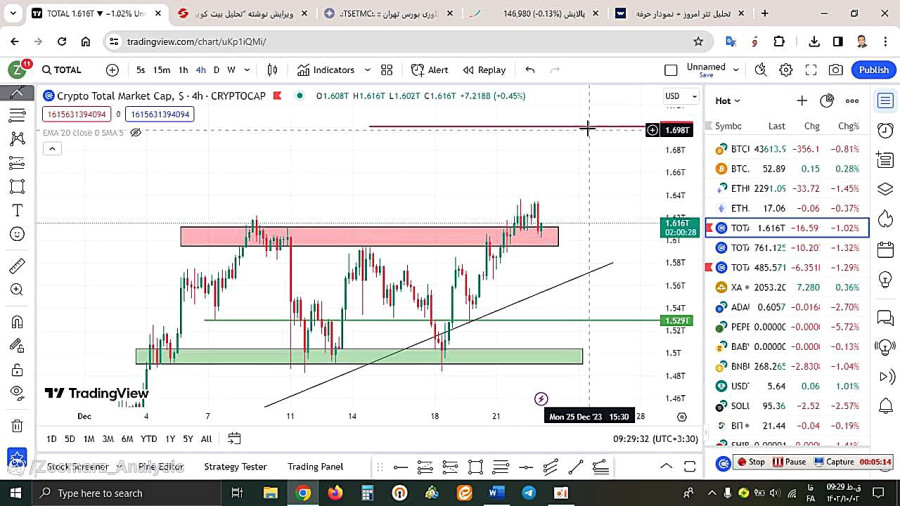Select the 4h timeframe

coord(200,70)
